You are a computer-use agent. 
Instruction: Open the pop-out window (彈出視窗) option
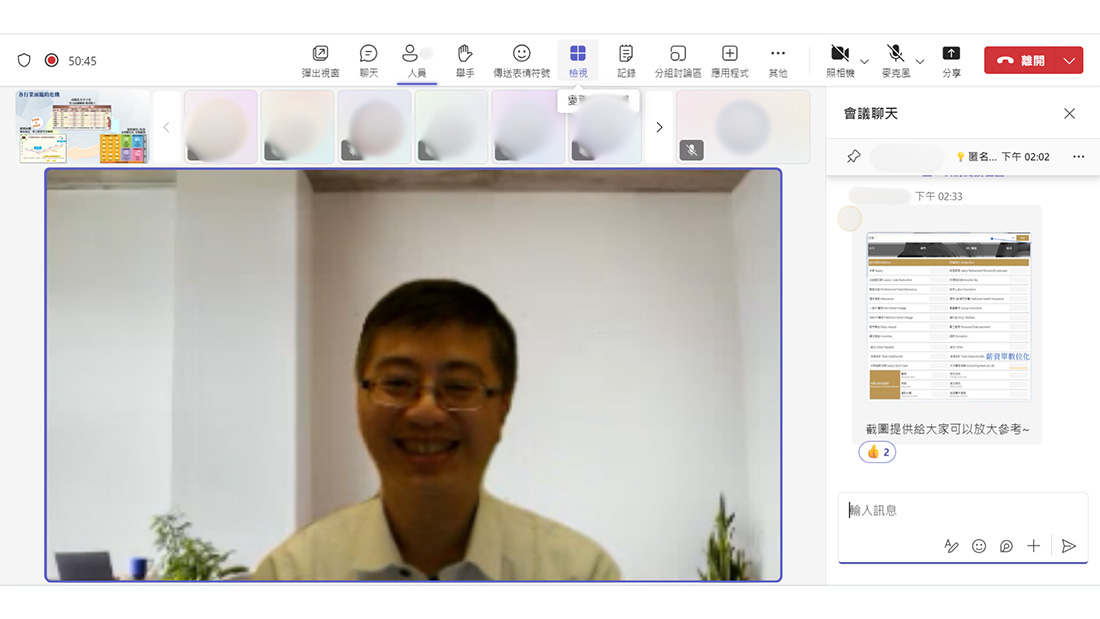click(x=320, y=61)
